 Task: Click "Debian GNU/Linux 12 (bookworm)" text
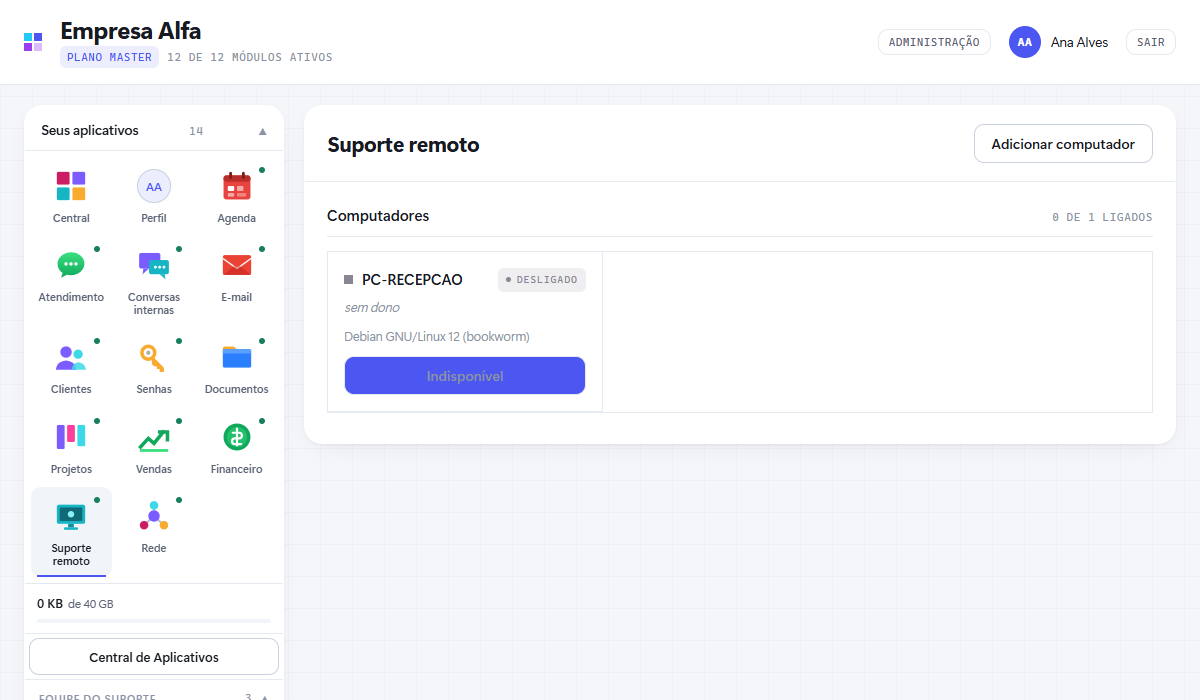coord(437,336)
